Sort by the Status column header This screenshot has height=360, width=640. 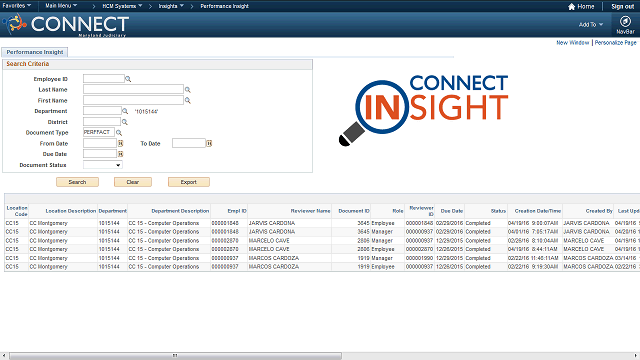[498, 211]
